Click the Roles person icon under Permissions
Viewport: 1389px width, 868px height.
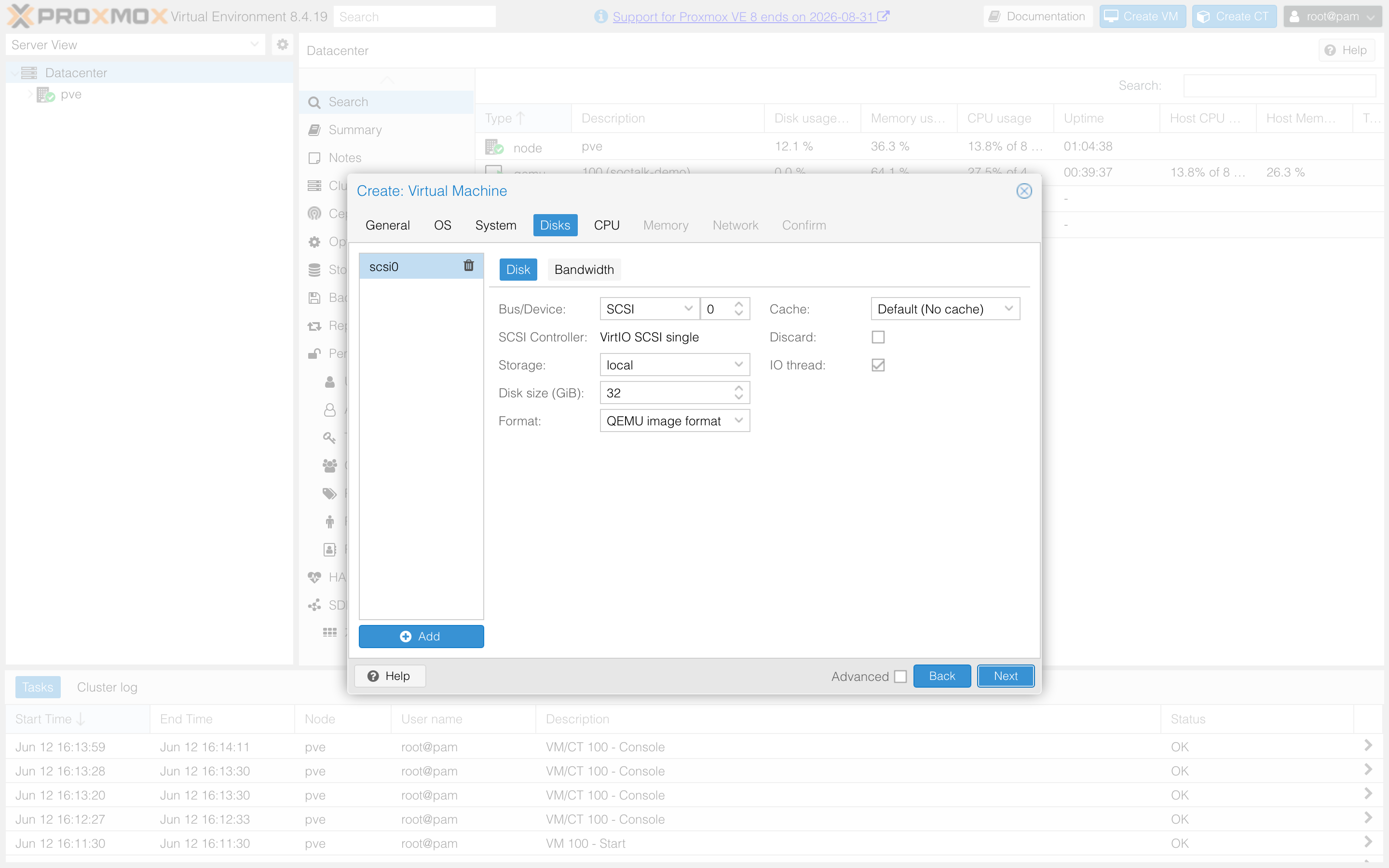pyautogui.click(x=329, y=521)
